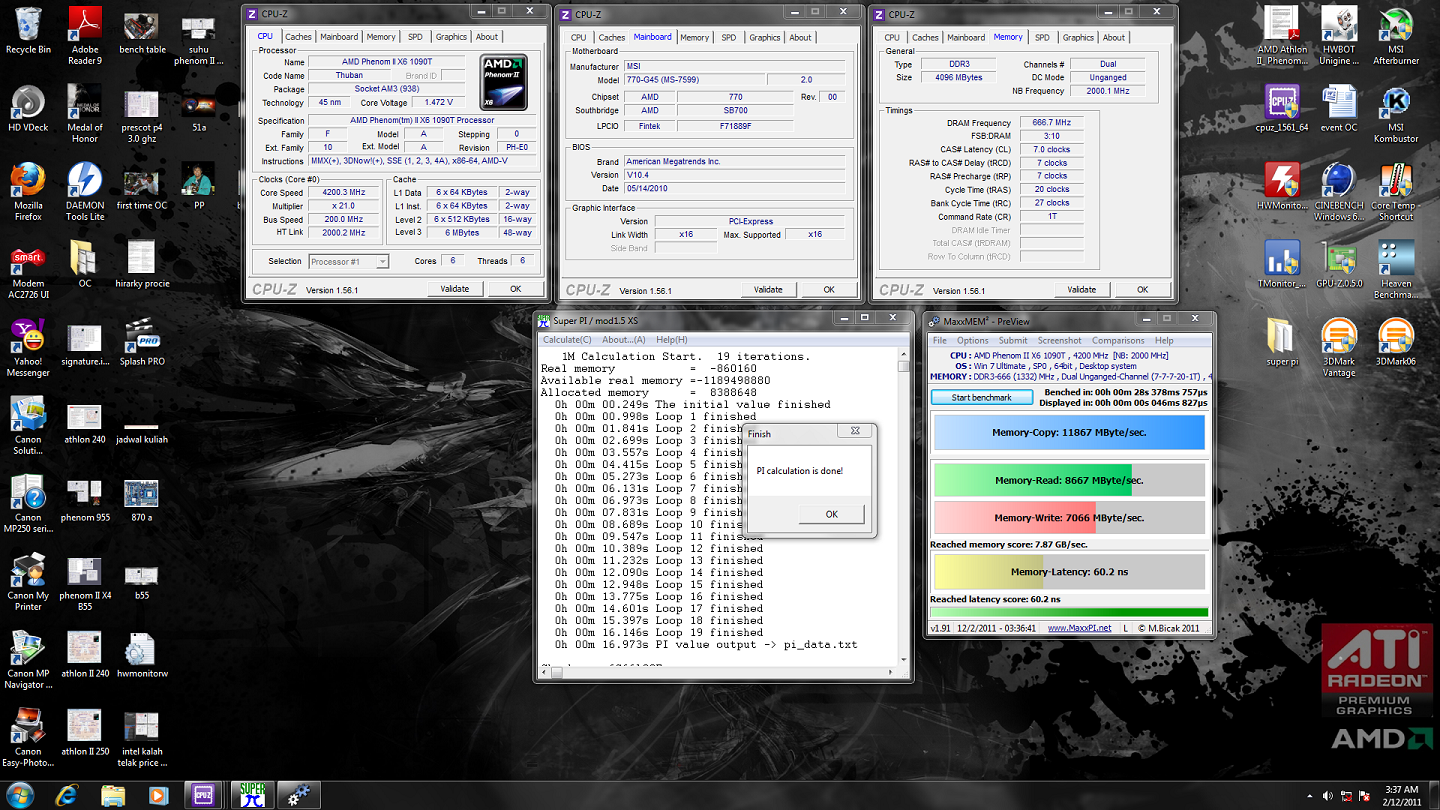Open Recycle Bin on desktop
1440x810 pixels.
[x=28, y=31]
